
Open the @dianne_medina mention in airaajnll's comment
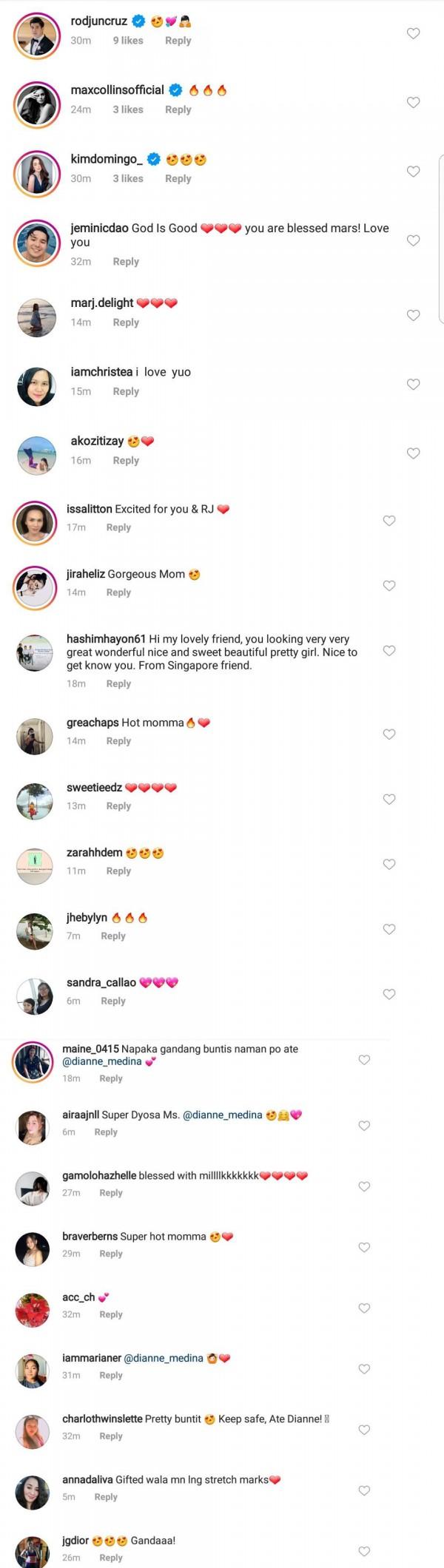click(222, 1115)
